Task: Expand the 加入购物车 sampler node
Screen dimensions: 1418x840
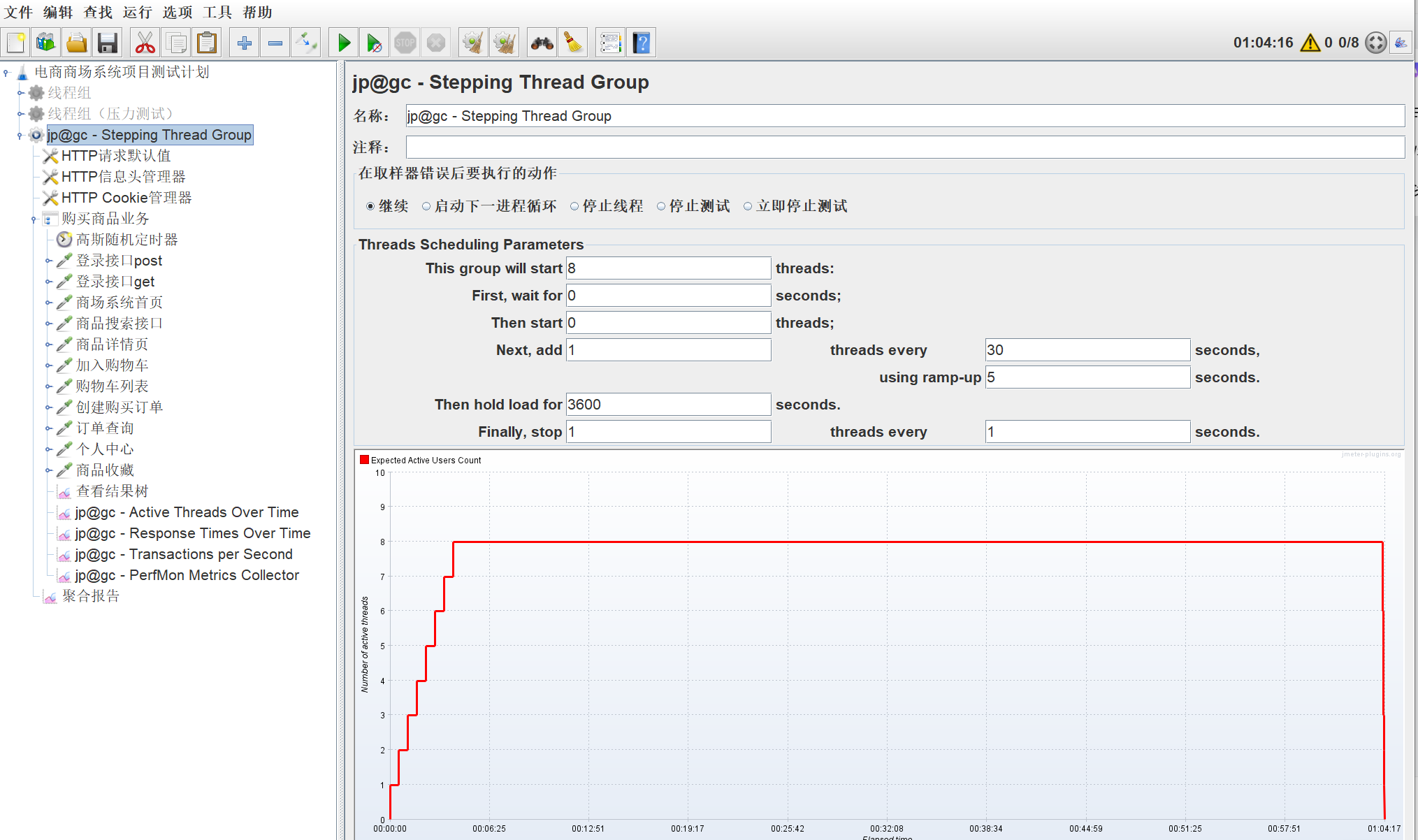Action: (49, 365)
